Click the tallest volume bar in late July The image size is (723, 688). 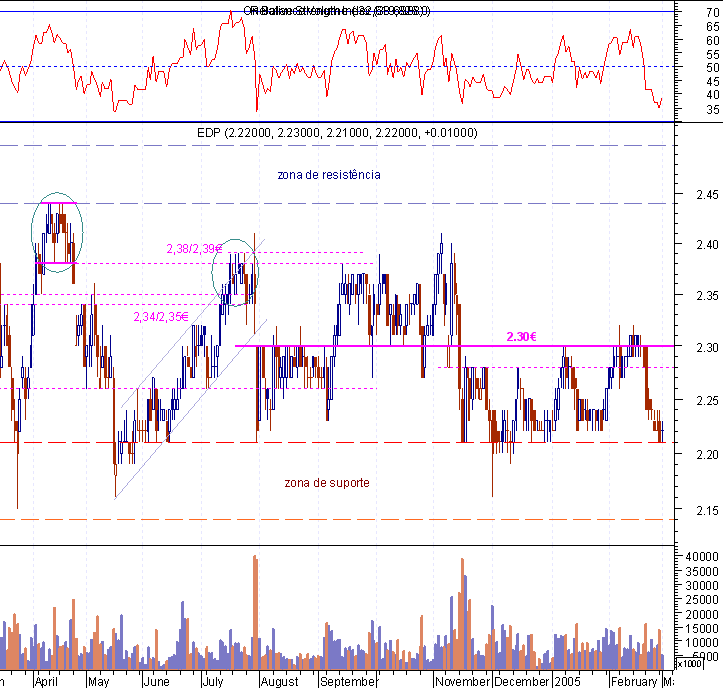pyautogui.click(x=255, y=612)
